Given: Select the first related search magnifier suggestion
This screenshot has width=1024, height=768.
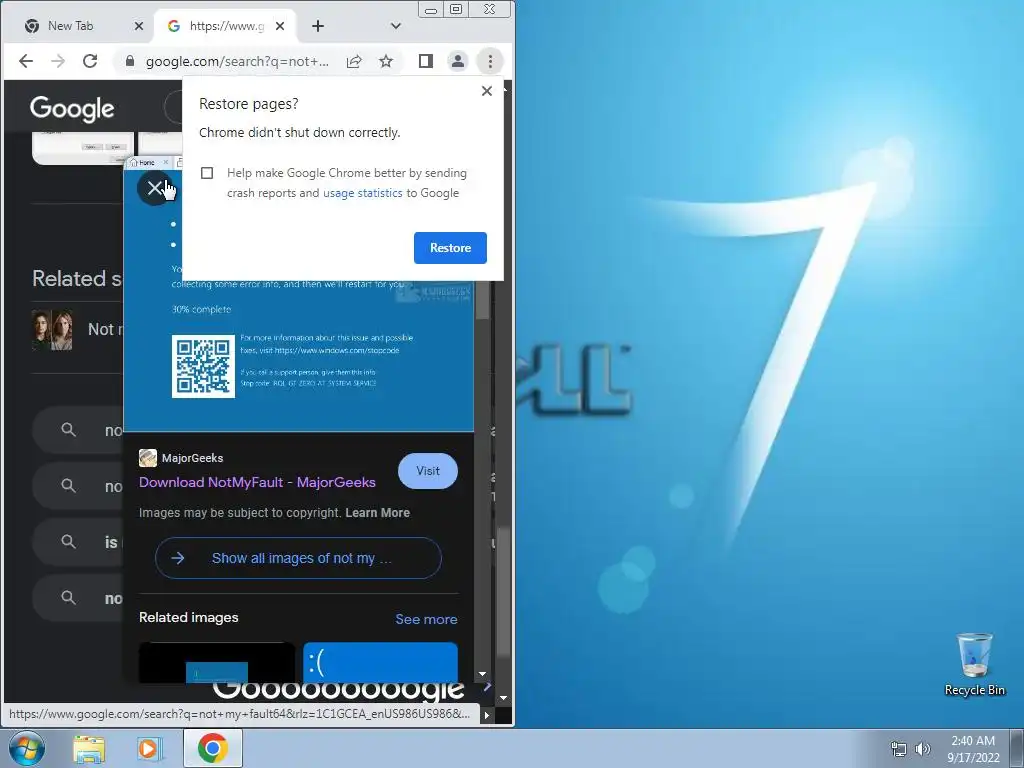Looking at the screenshot, I should [x=69, y=430].
